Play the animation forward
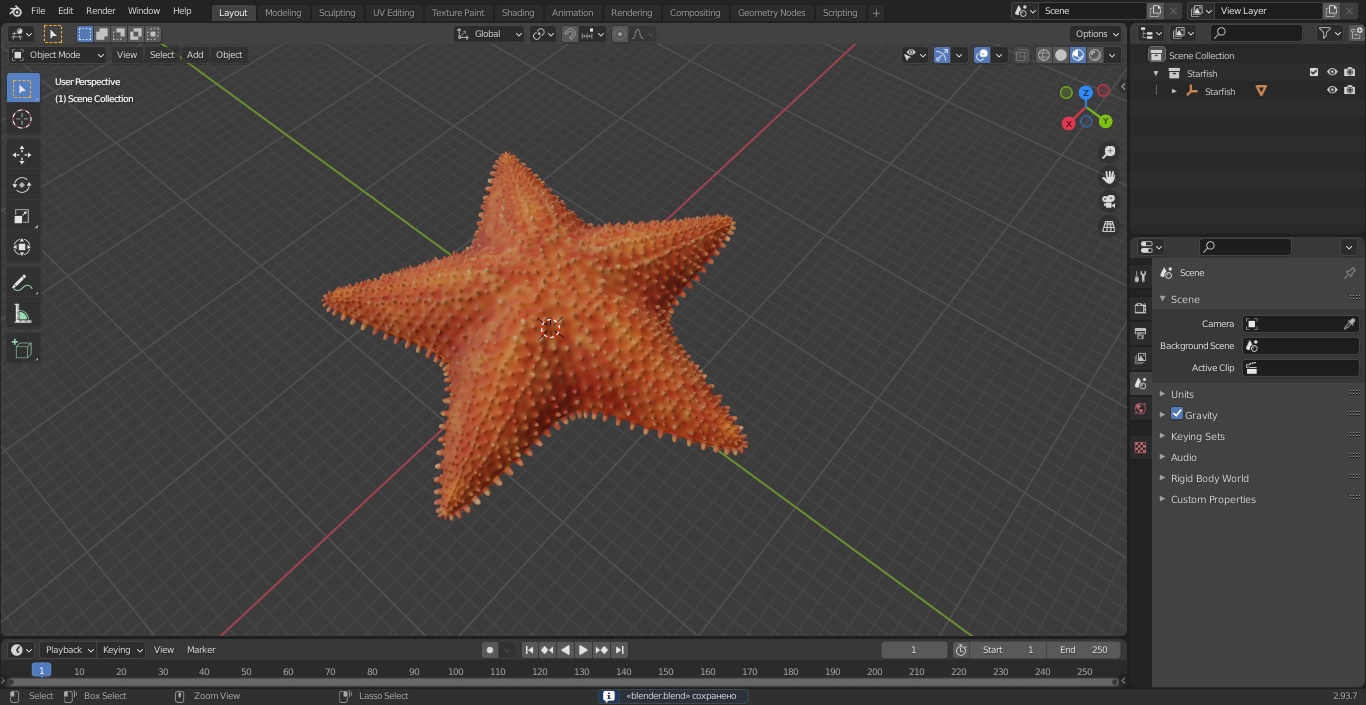1366x705 pixels. 583,650
